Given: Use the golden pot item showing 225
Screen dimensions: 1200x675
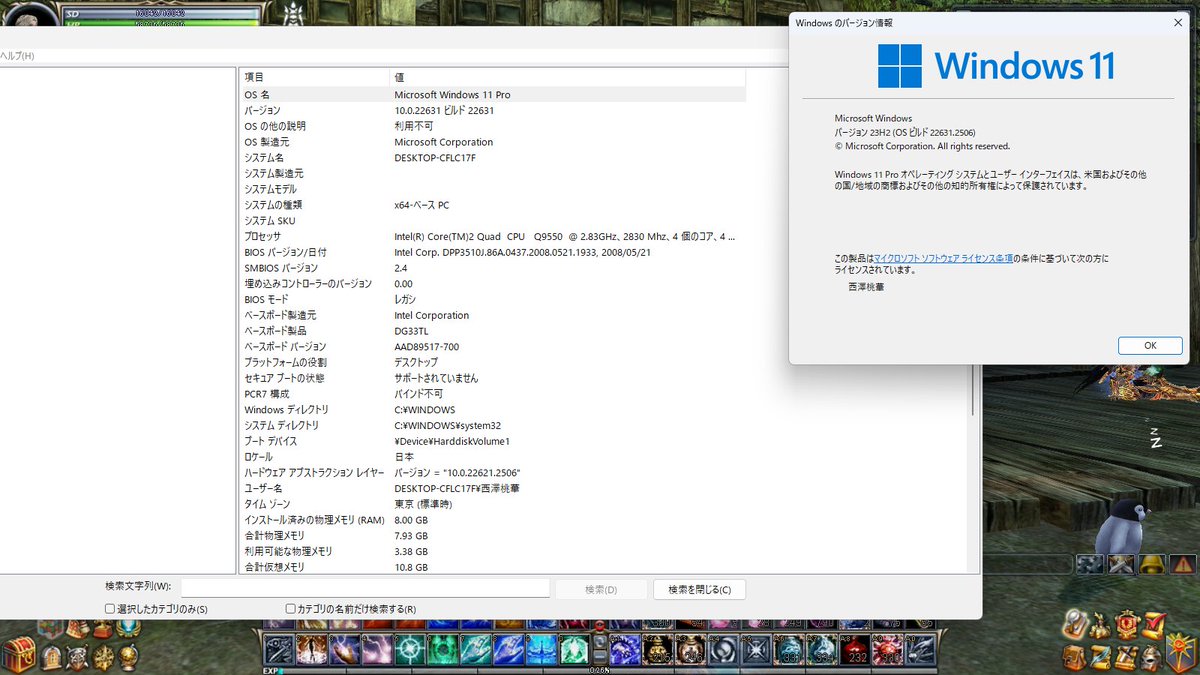Looking at the screenshot, I should pyautogui.click(x=657, y=649).
